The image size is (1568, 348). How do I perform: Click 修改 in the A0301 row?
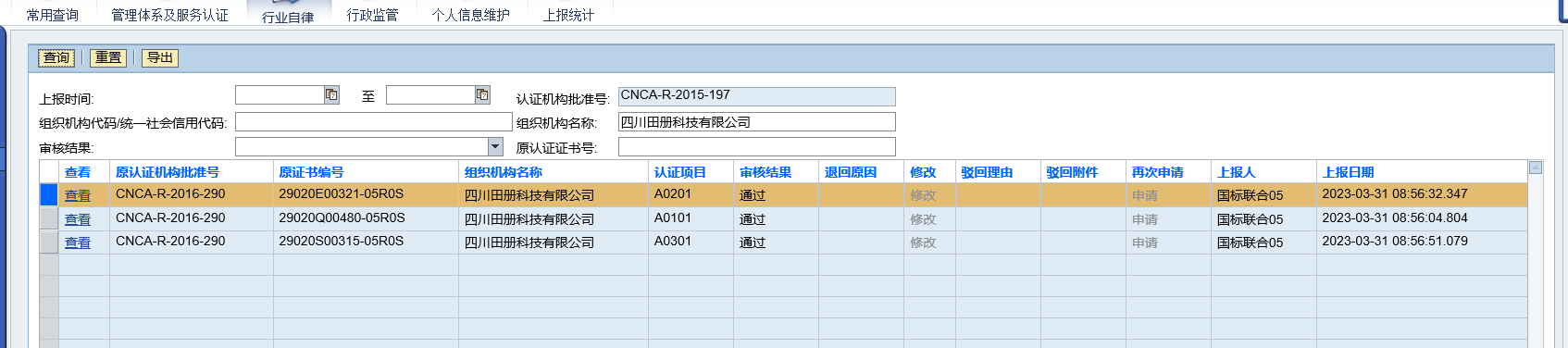(923, 242)
